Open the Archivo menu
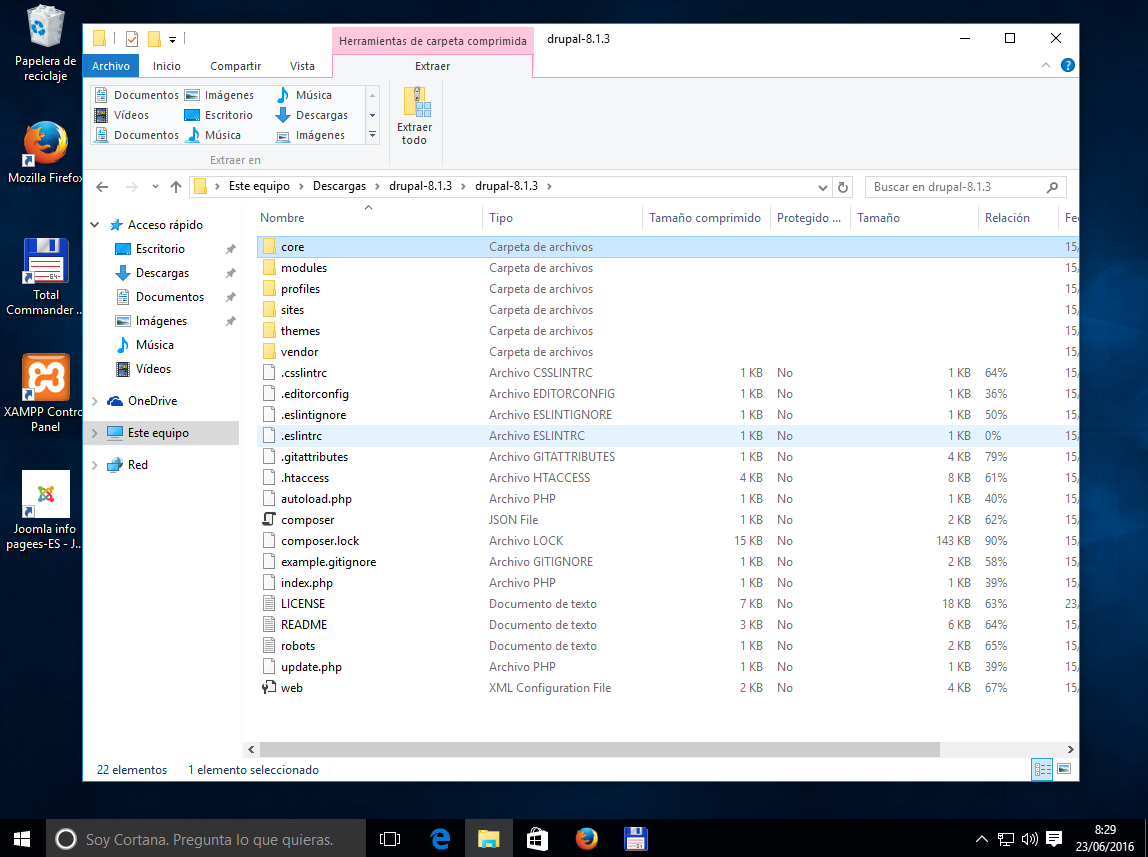Screen dimensions: 1148x857 tap(111, 66)
